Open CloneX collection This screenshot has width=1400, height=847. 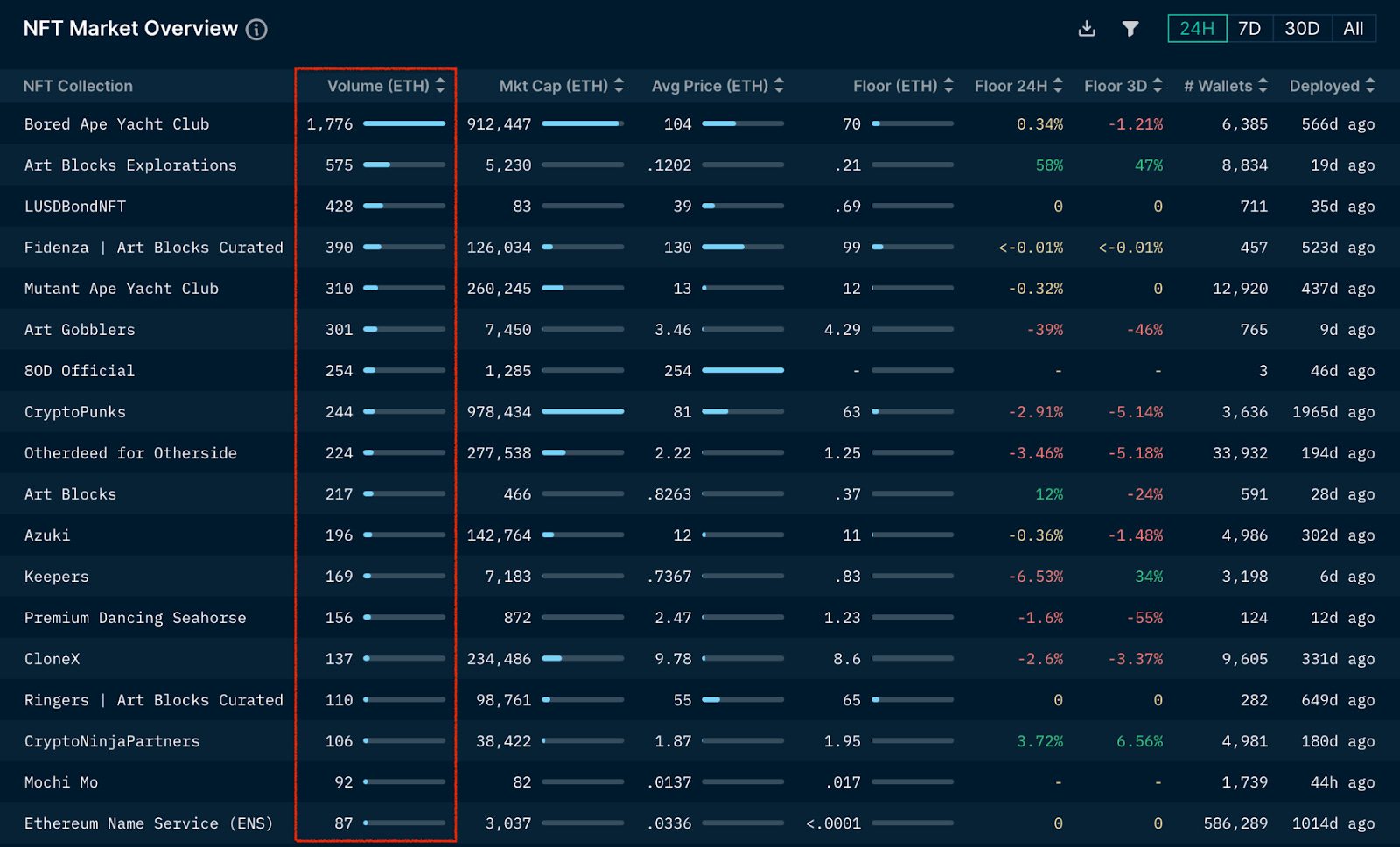pyautogui.click(x=52, y=659)
